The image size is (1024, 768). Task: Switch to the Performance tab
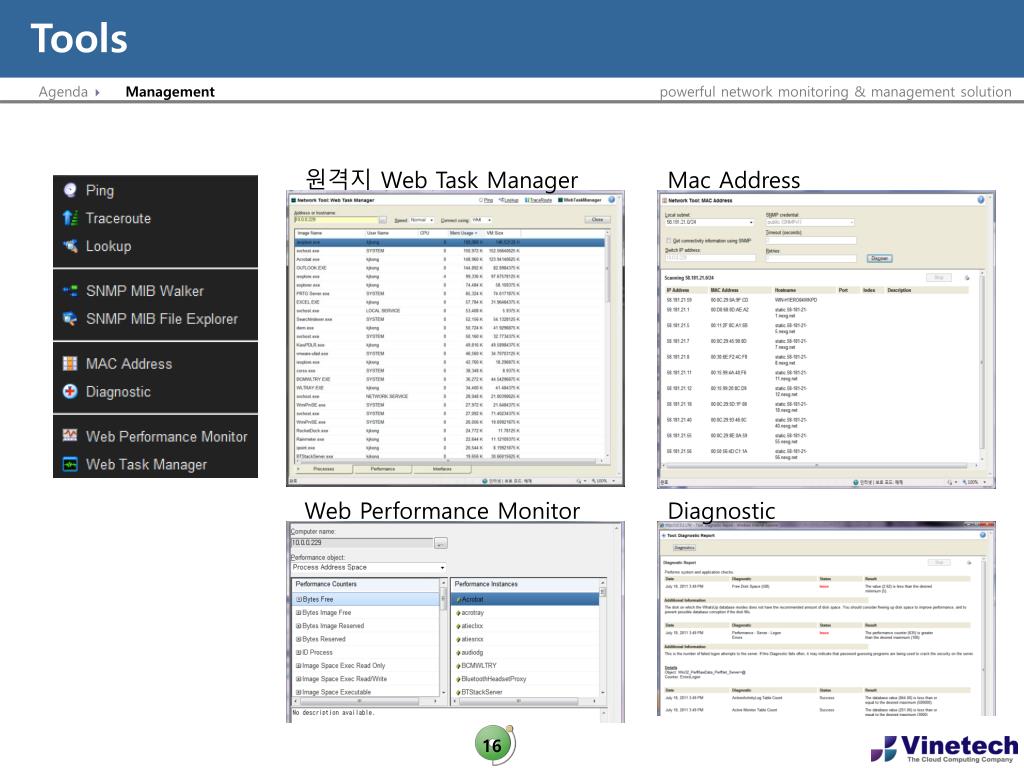pyautogui.click(x=383, y=469)
